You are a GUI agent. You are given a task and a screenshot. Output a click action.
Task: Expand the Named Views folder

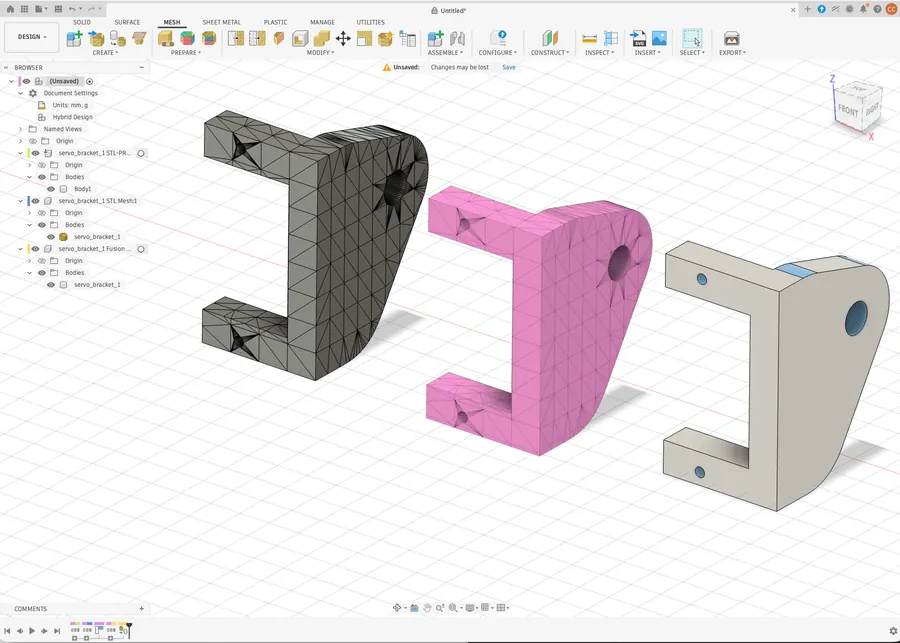tap(21, 129)
